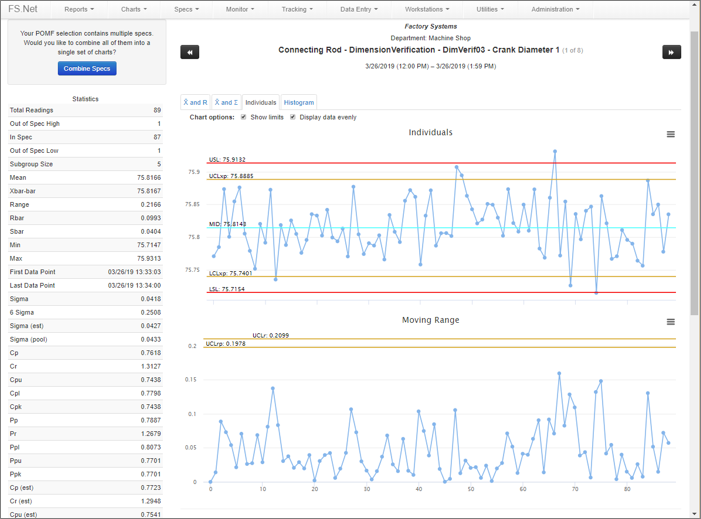Switch to the Histogram tab
The width and height of the screenshot is (701, 519).
tap(298, 102)
